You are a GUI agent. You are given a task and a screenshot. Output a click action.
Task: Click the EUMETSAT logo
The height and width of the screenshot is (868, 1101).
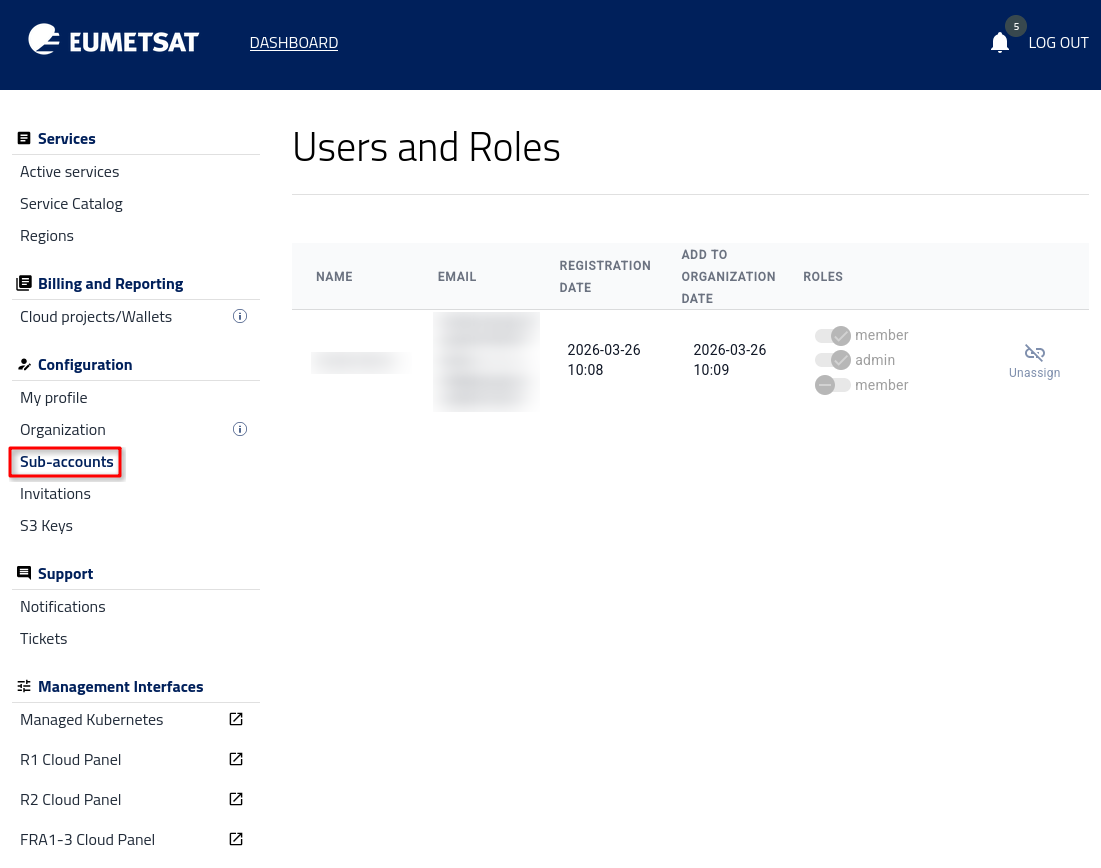pos(113,40)
